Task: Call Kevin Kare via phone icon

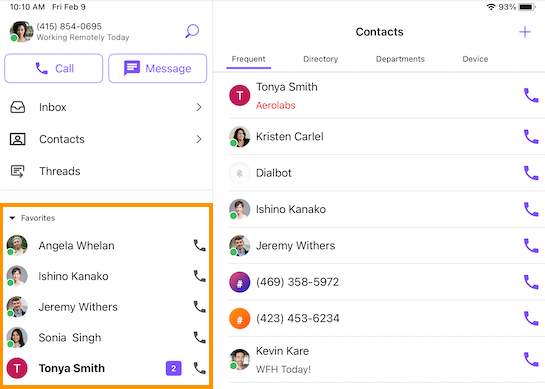Action: point(531,359)
